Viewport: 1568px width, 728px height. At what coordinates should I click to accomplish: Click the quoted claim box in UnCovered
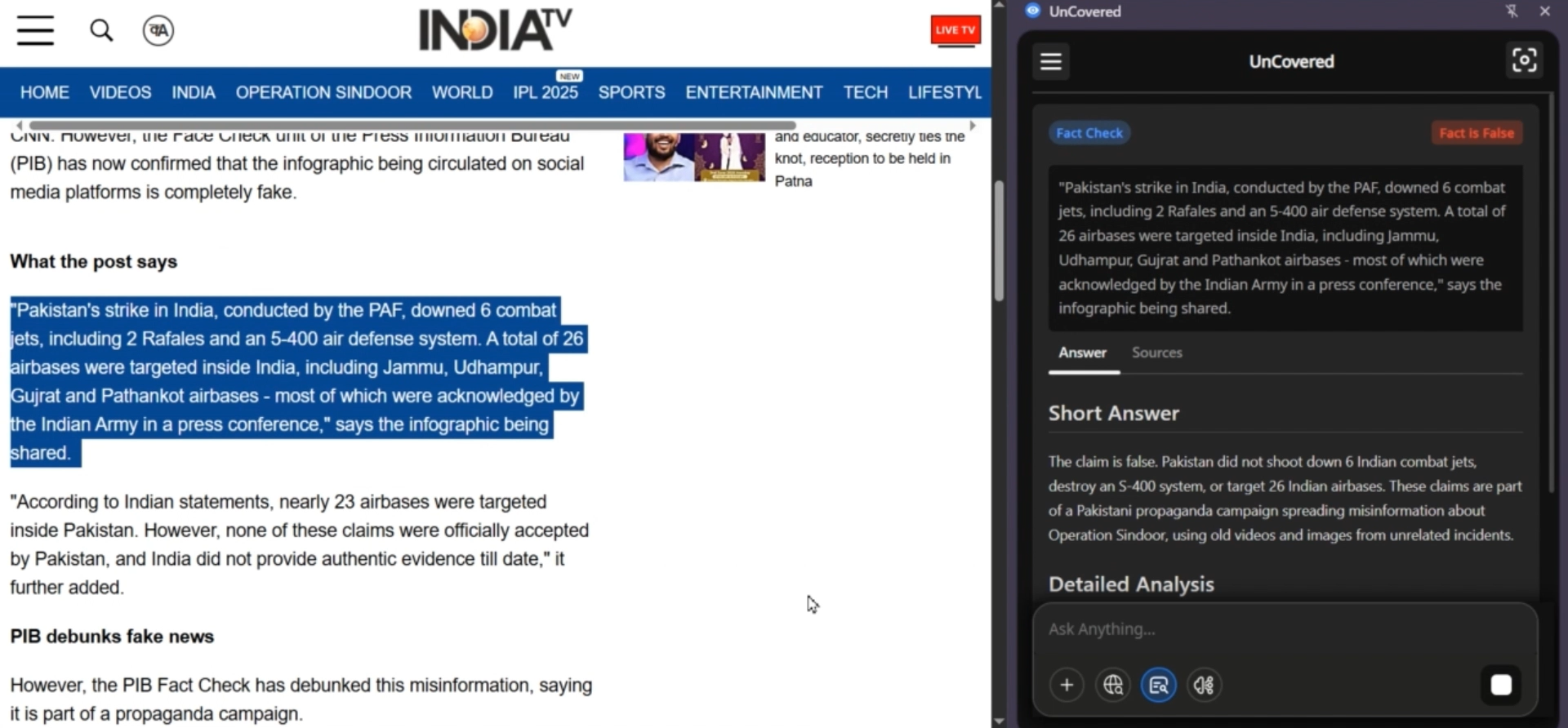1285,248
